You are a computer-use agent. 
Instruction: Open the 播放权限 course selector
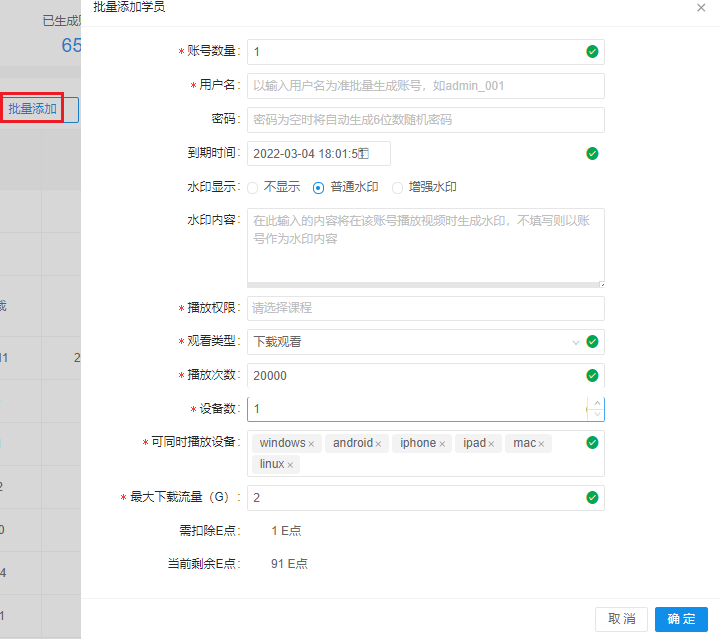point(425,308)
